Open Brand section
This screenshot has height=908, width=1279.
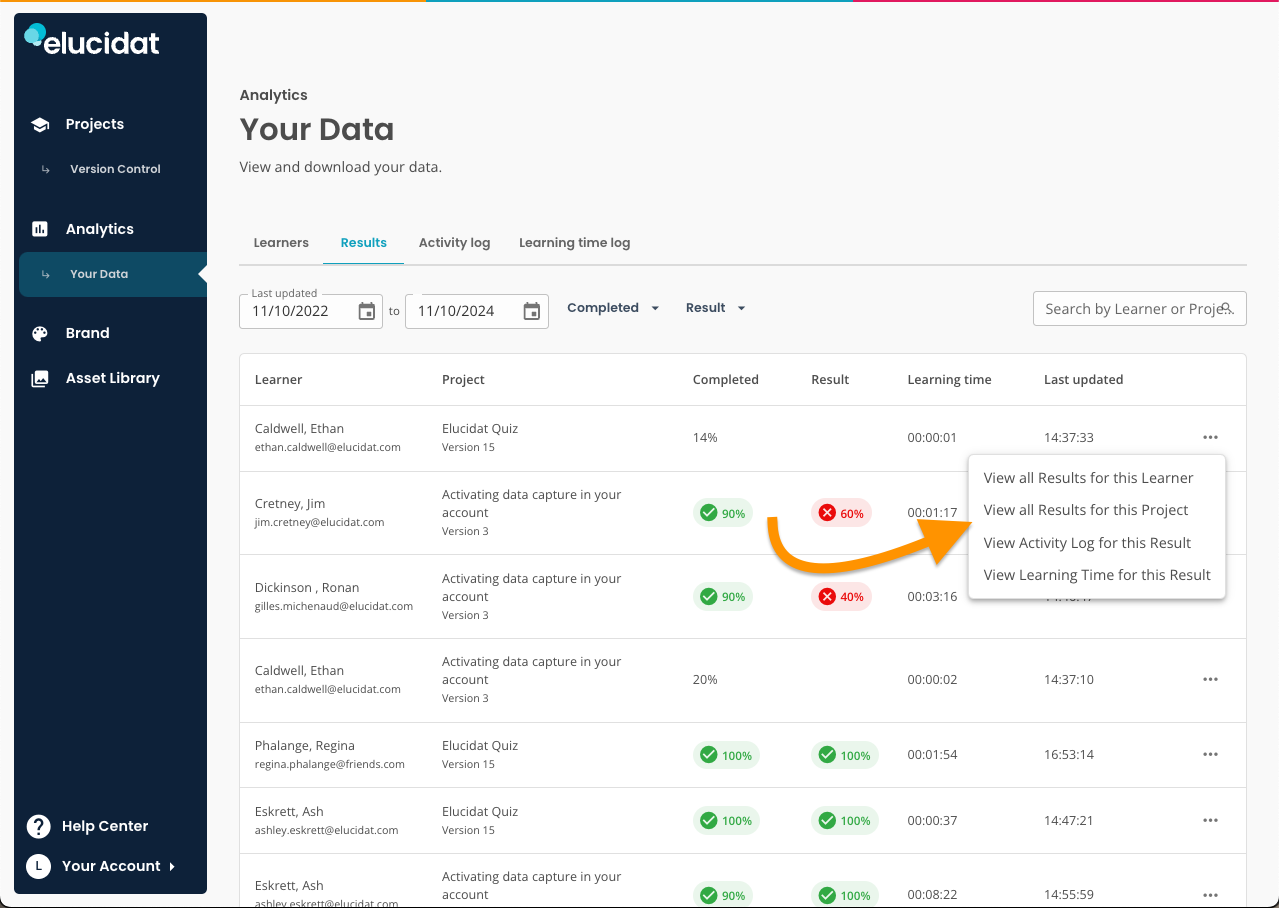click(88, 333)
